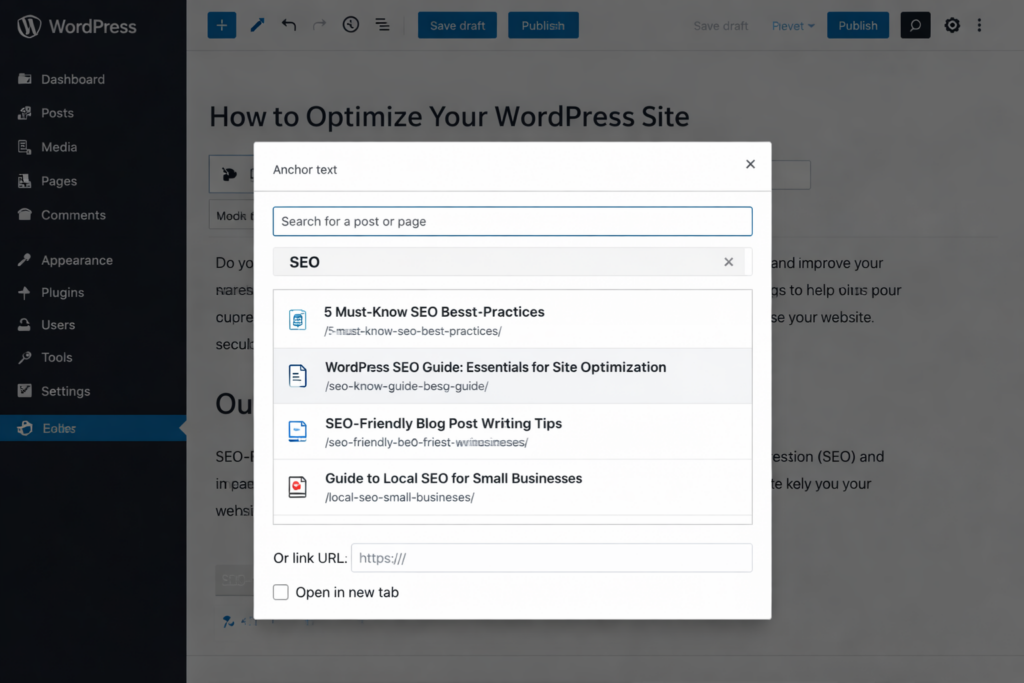The image size is (1024, 683).
Task: Click the WordPress logo icon
Action: [29, 26]
